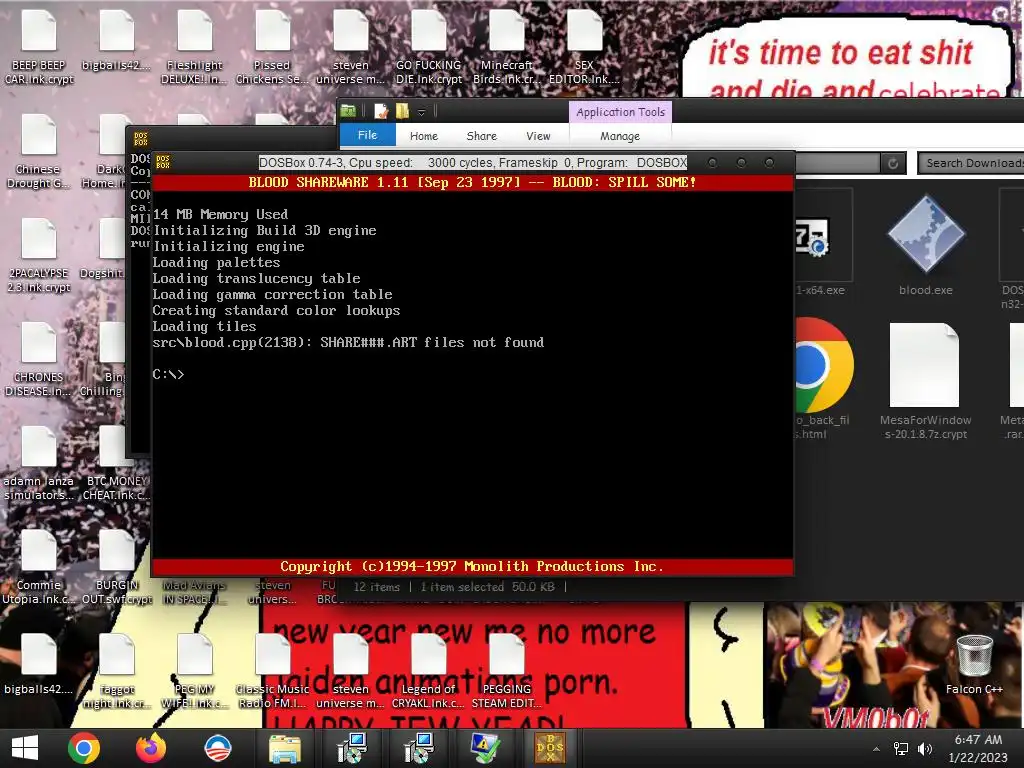Image resolution: width=1024 pixels, height=768 pixels.
Task: Open the volume tray icon
Action: coord(925,748)
